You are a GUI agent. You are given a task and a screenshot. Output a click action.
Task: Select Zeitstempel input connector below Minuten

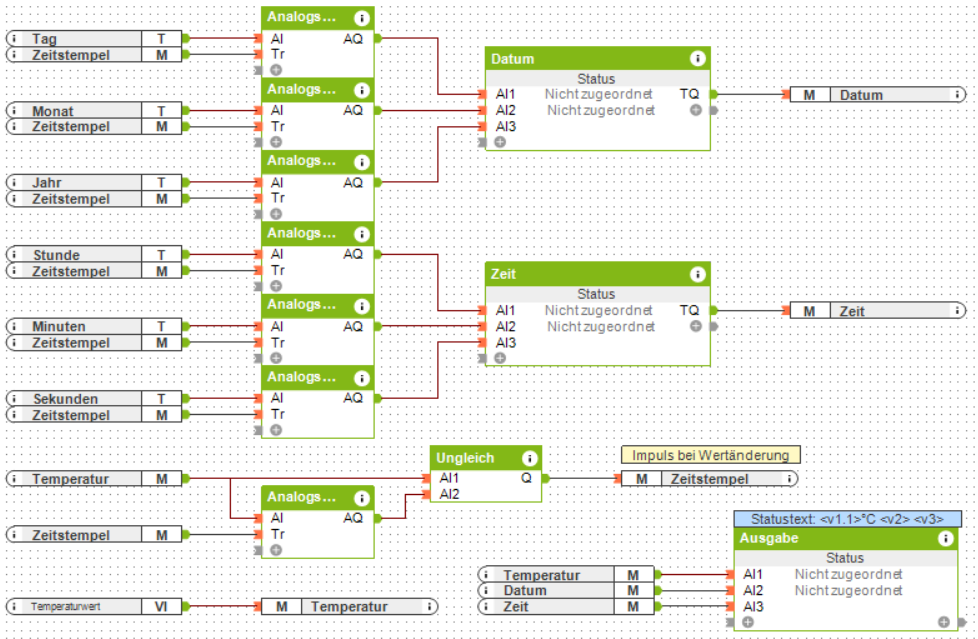click(x=94, y=343)
